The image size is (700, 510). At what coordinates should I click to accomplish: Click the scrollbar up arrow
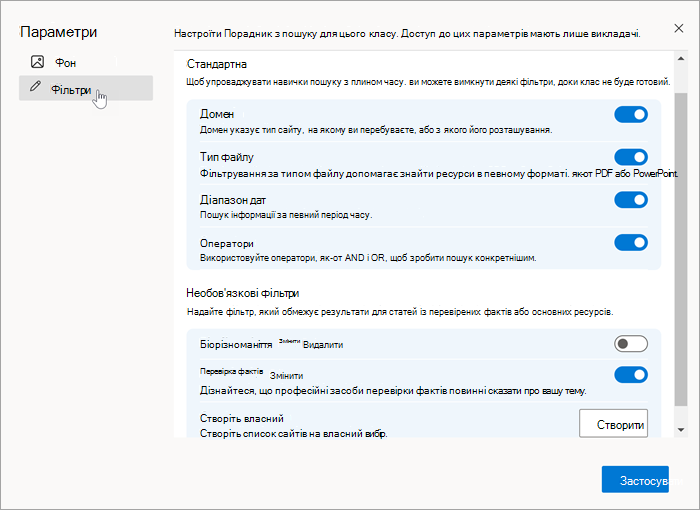(x=681, y=59)
